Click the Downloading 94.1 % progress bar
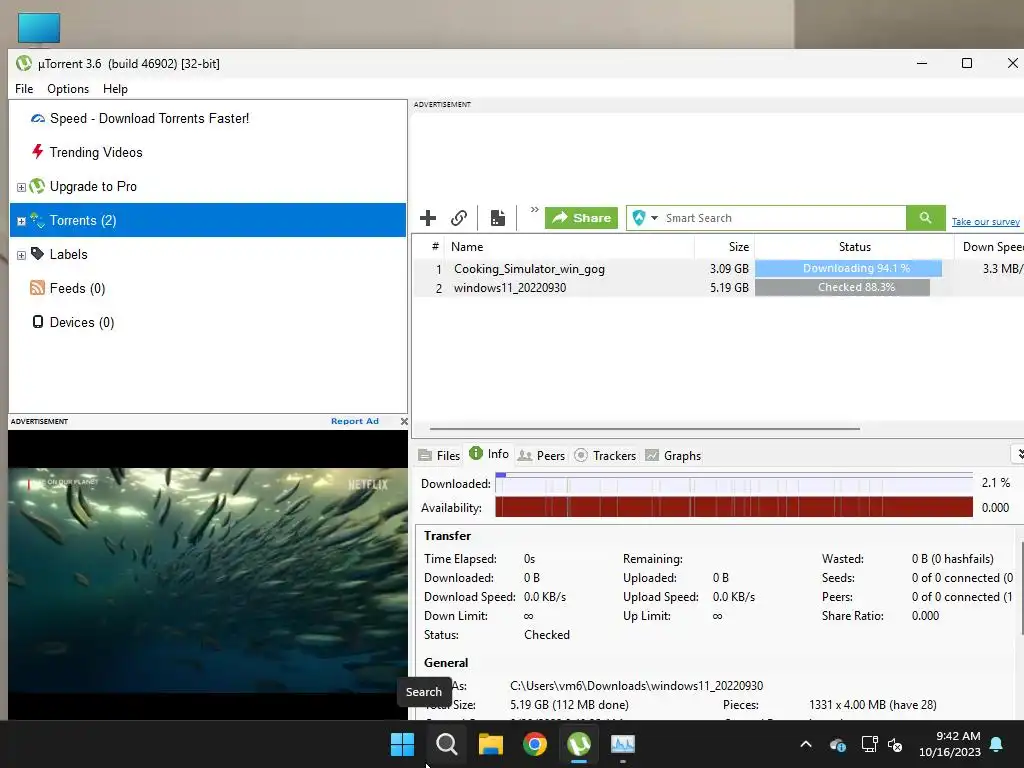The image size is (1024, 768). [848, 268]
